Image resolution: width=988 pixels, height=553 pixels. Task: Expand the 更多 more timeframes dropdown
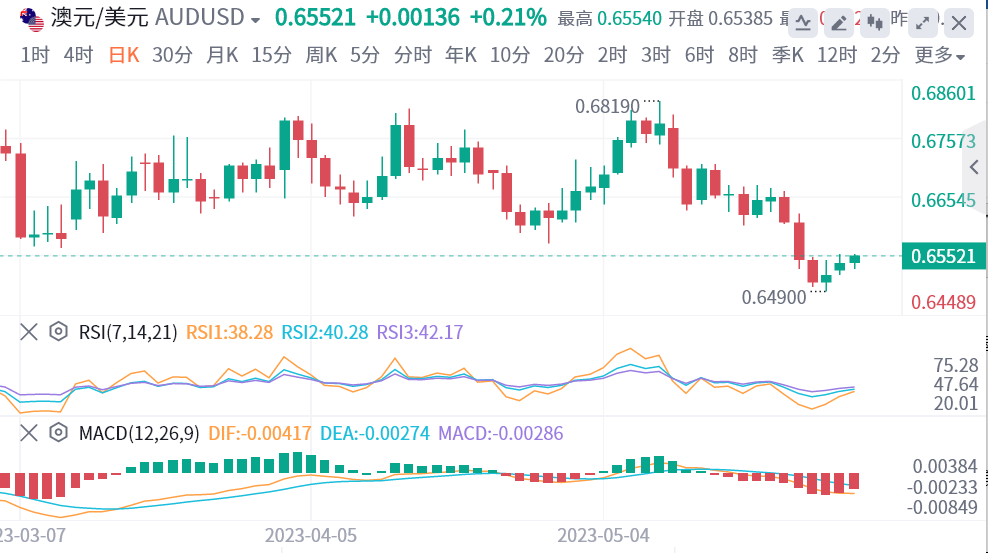pos(939,55)
